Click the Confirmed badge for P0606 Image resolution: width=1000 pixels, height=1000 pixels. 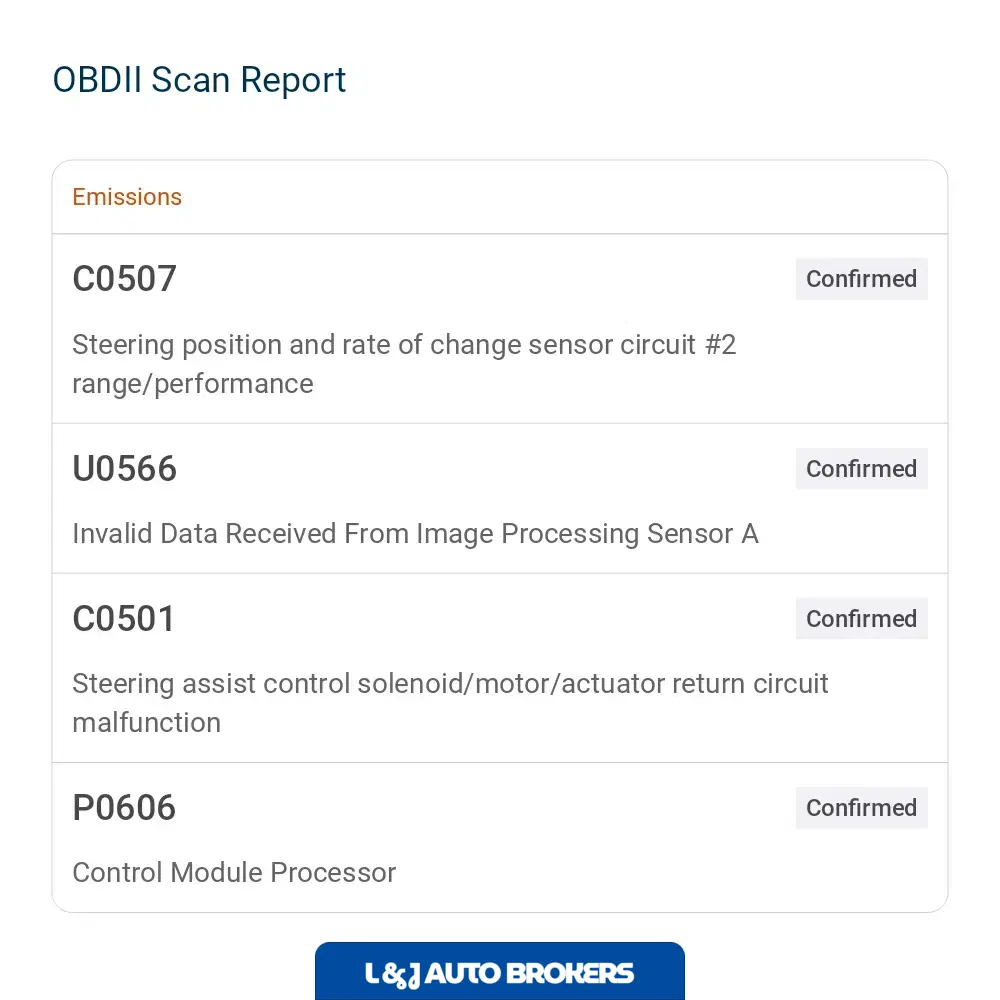click(862, 807)
